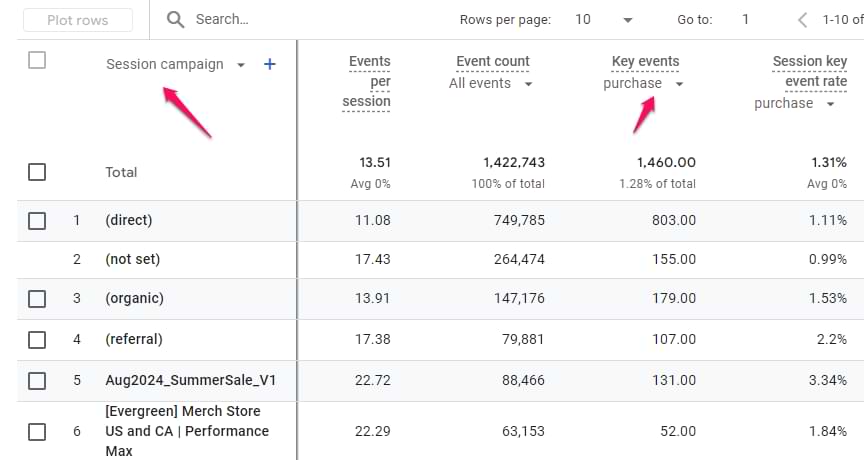The image size is (864, 460).
Task: Check the Total row checkbox
Action: (37, 172)
